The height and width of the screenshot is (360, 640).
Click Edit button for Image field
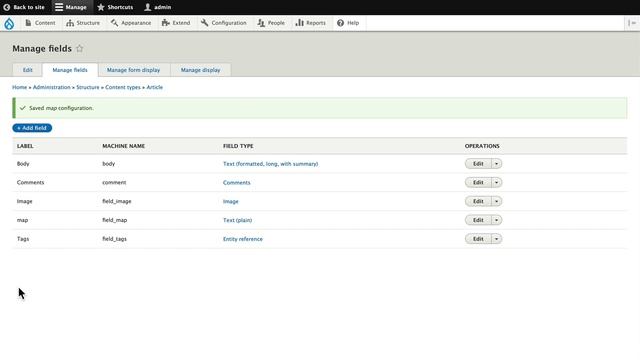(478, 201)
